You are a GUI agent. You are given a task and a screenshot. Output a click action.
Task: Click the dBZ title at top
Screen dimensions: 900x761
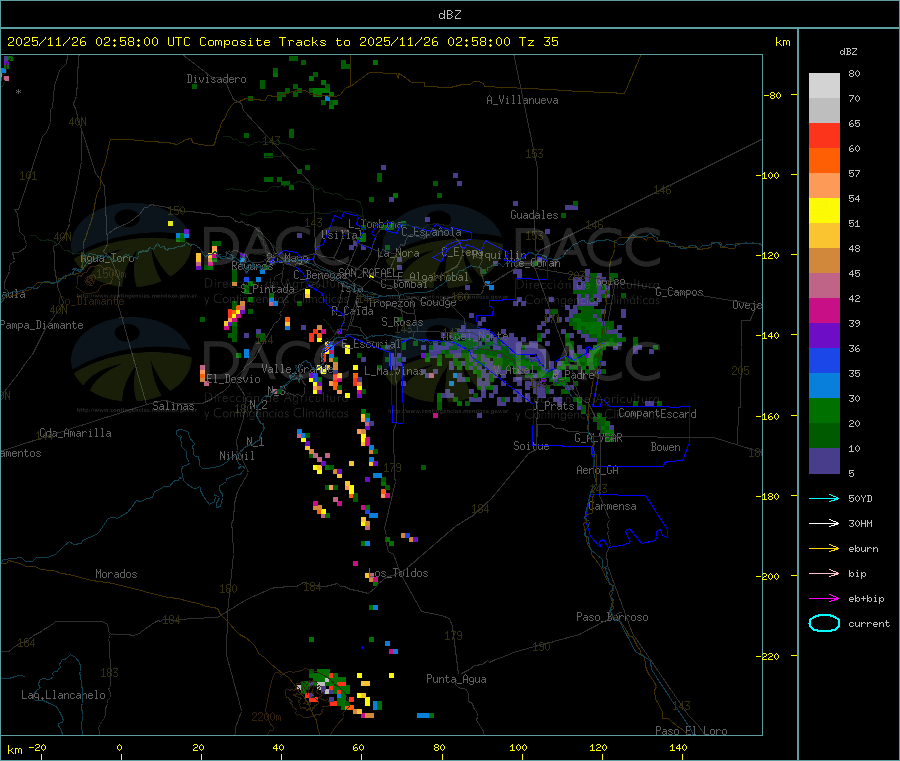tap(449, 14)
